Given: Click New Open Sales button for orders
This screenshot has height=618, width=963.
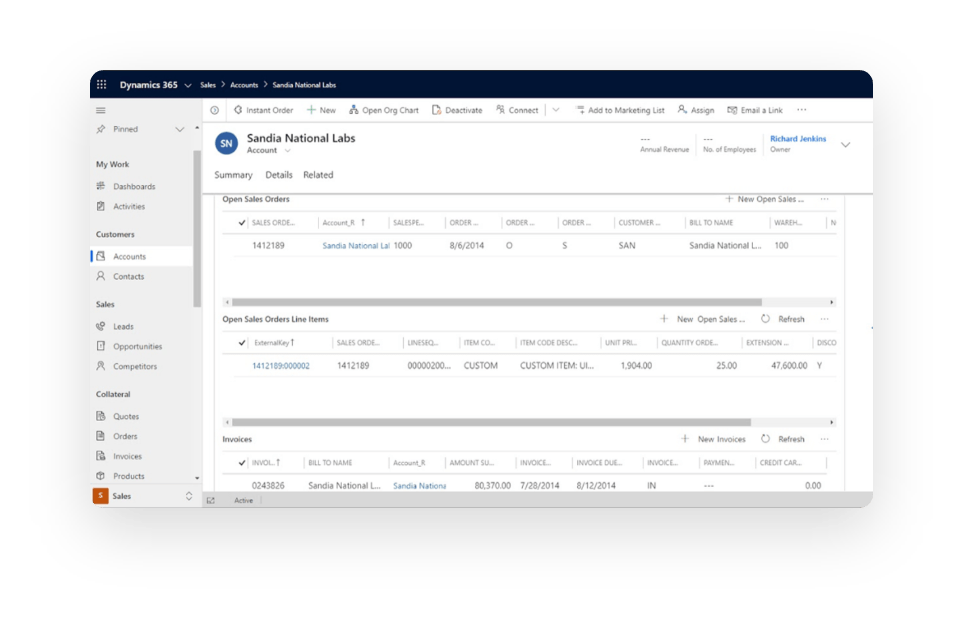Looking at the screenshot, I should coord(764,199).
